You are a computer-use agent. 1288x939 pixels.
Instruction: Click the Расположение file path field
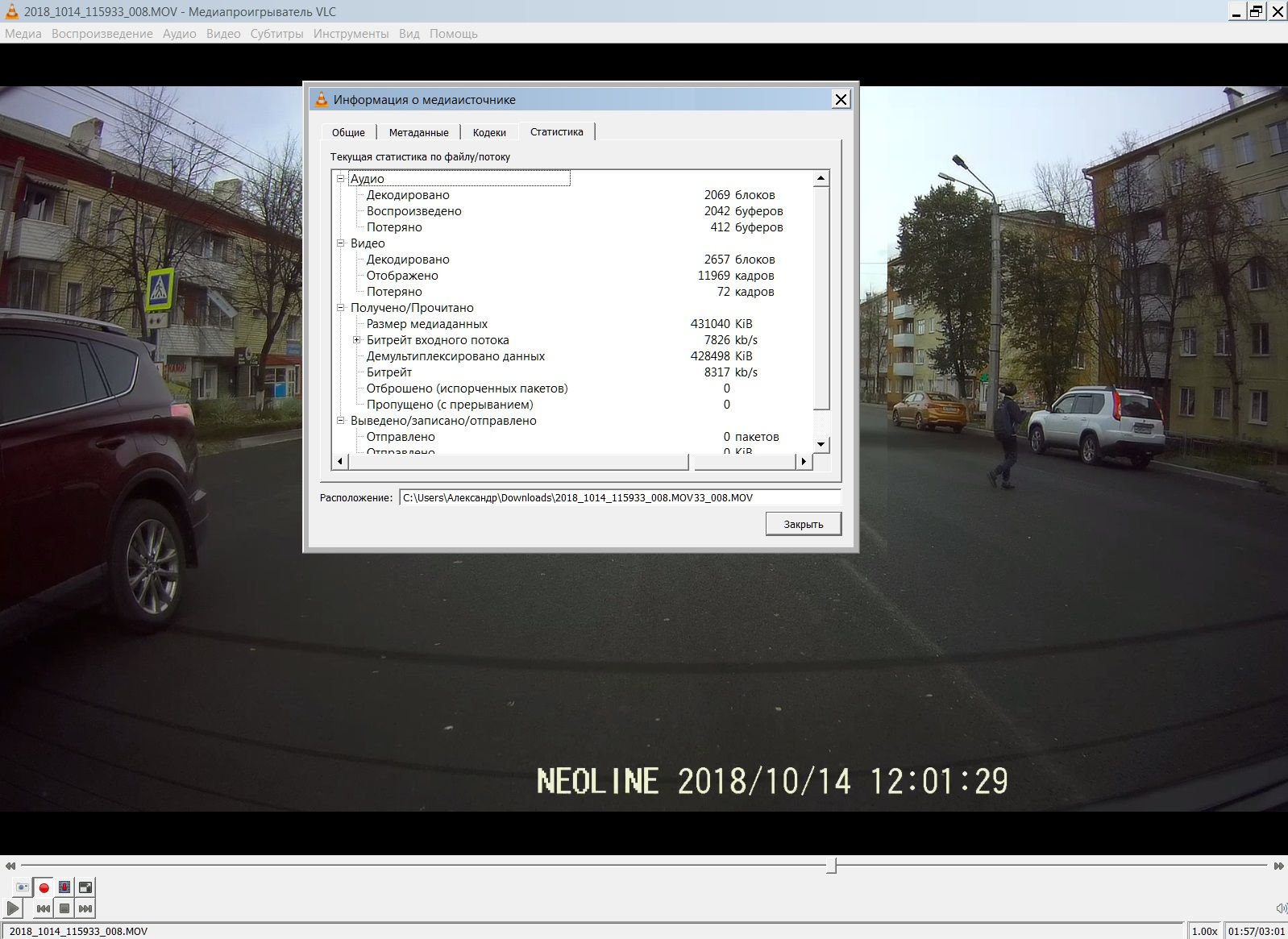[x=619, y=497]
